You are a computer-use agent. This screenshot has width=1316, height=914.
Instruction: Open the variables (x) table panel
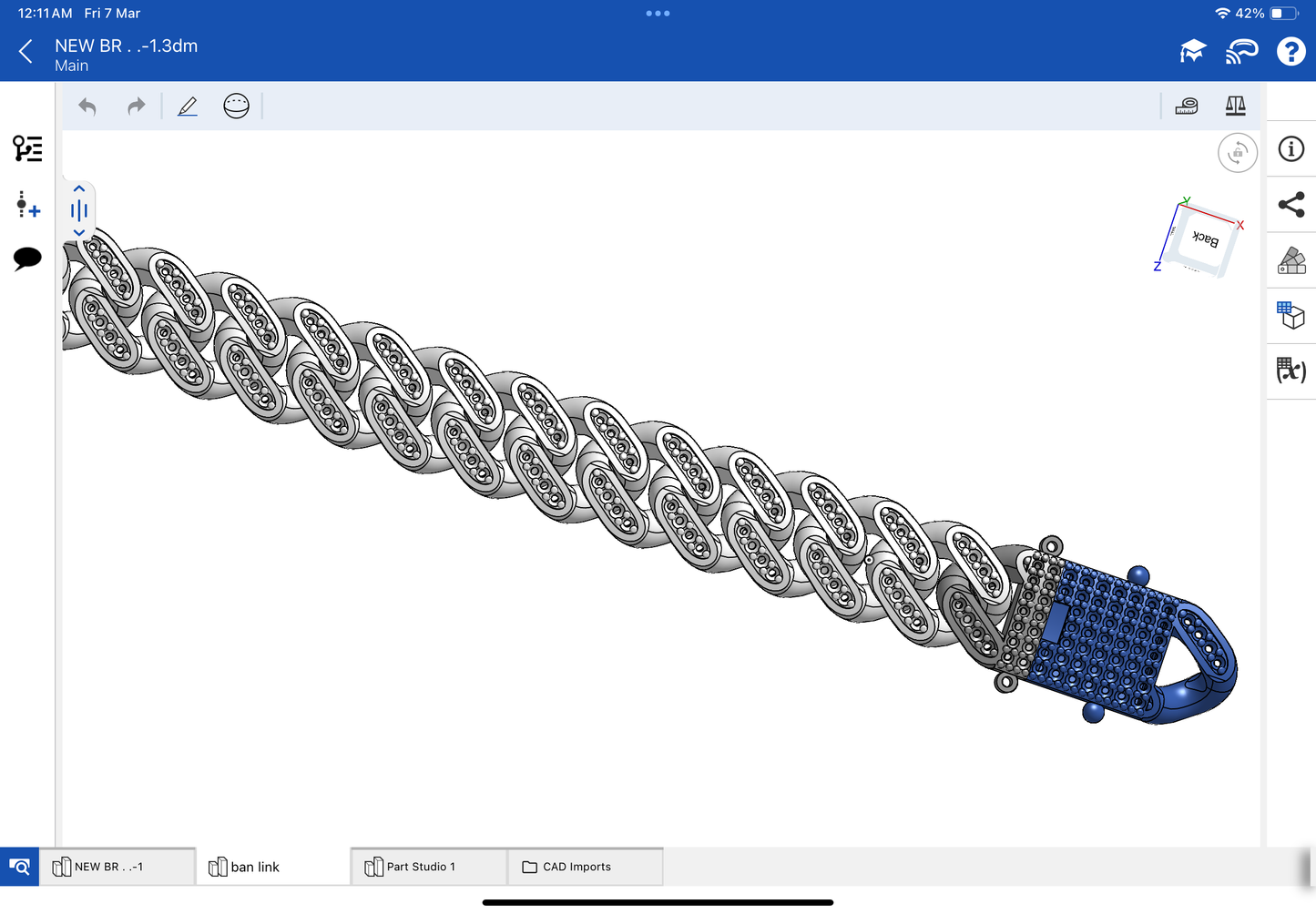coord(1290,371)
